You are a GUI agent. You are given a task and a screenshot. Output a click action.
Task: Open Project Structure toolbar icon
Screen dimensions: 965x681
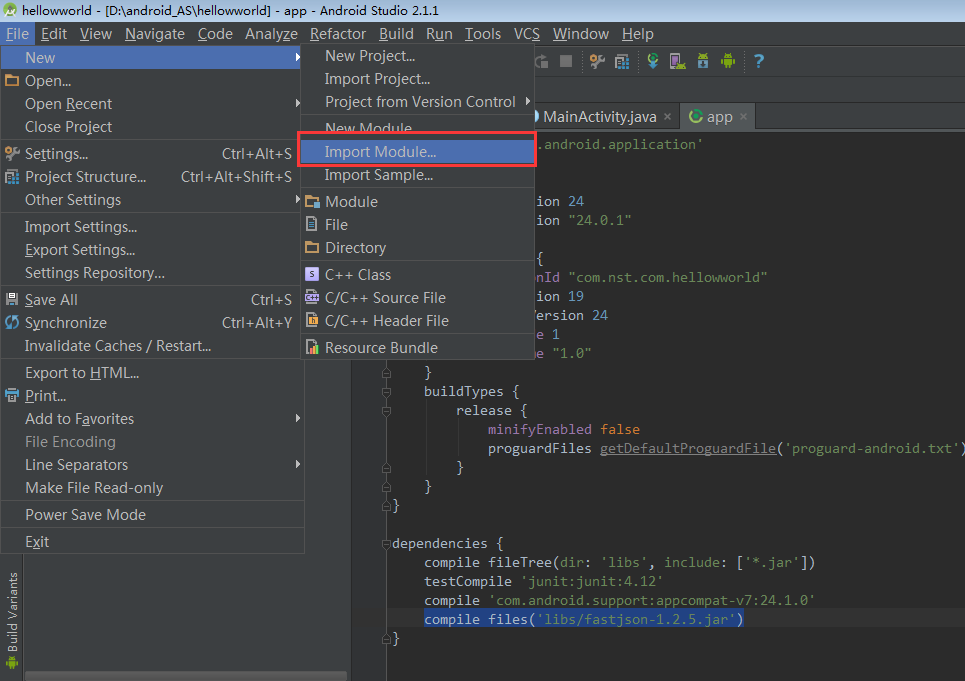[622, 61]
